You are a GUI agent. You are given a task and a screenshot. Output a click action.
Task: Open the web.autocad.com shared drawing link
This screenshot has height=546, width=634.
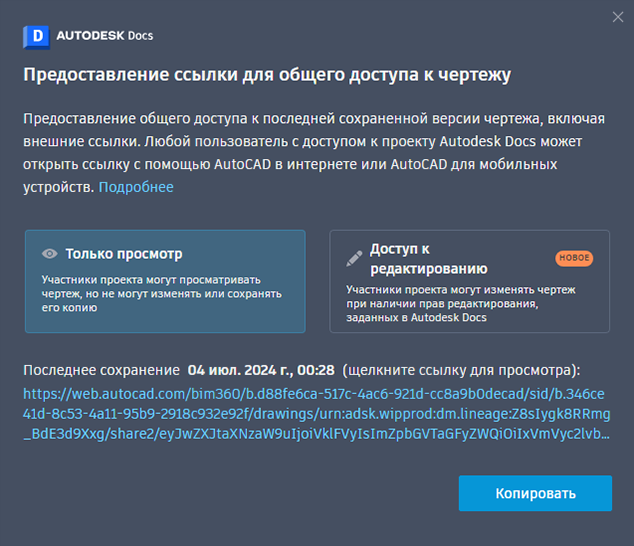(x=317, y=414)
